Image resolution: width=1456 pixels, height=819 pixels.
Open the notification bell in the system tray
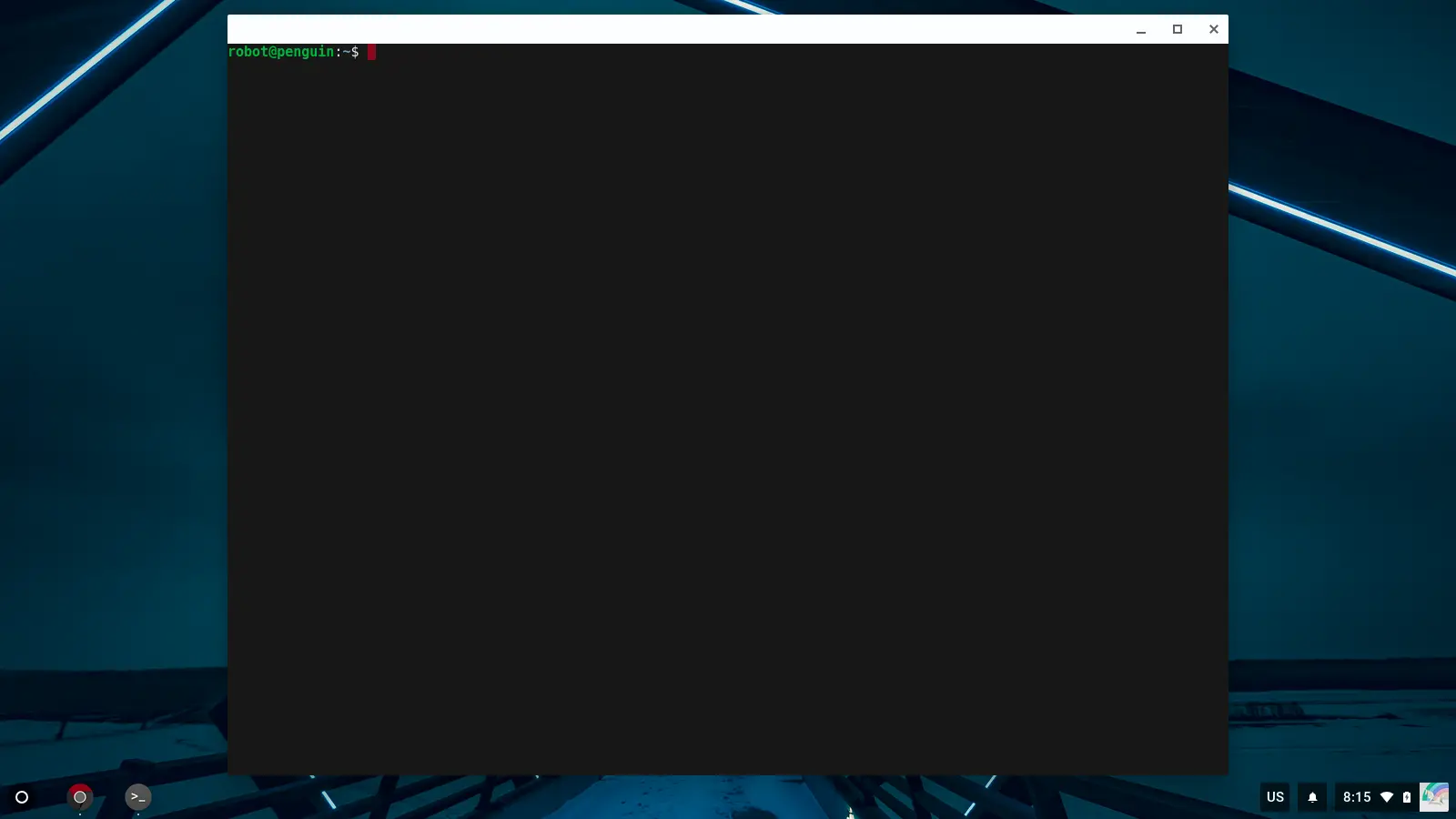(1312, 797)
